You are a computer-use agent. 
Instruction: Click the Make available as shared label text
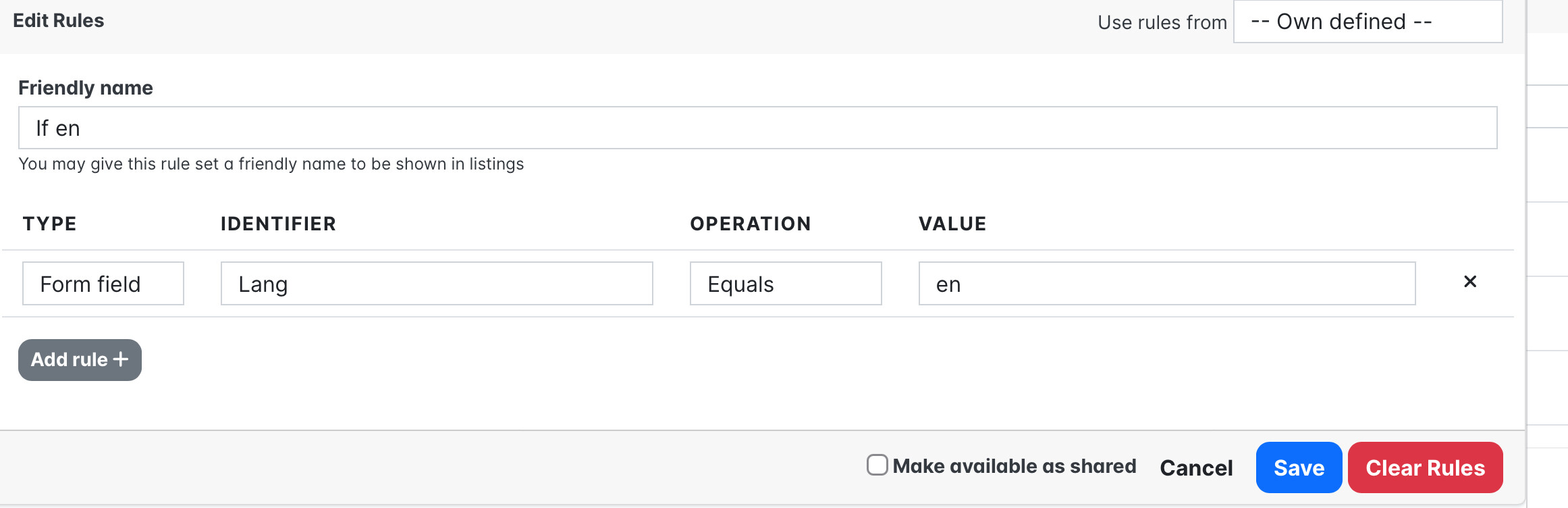coord(1014,466)
